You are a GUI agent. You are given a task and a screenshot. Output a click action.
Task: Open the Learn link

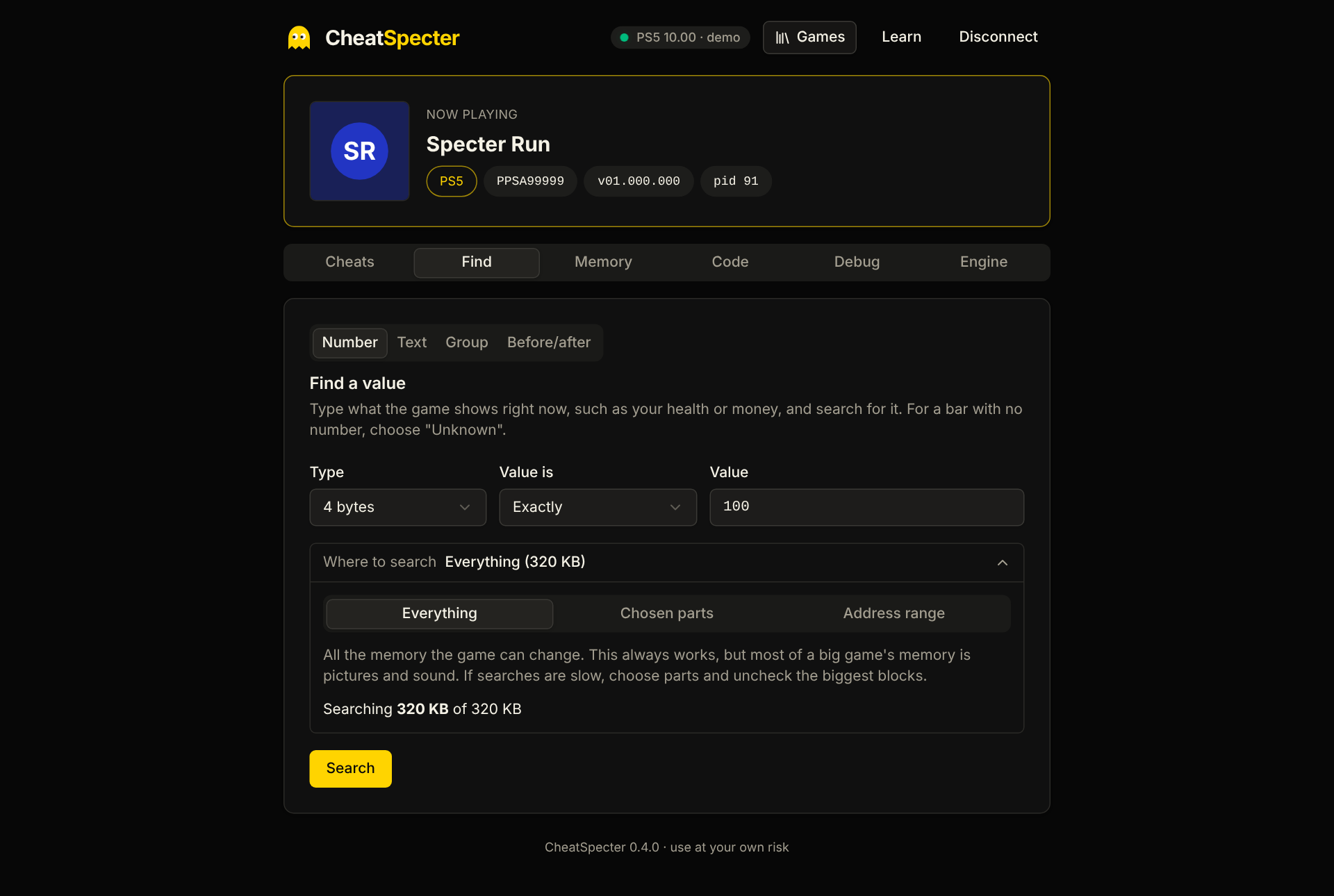(x=901, y=37)
